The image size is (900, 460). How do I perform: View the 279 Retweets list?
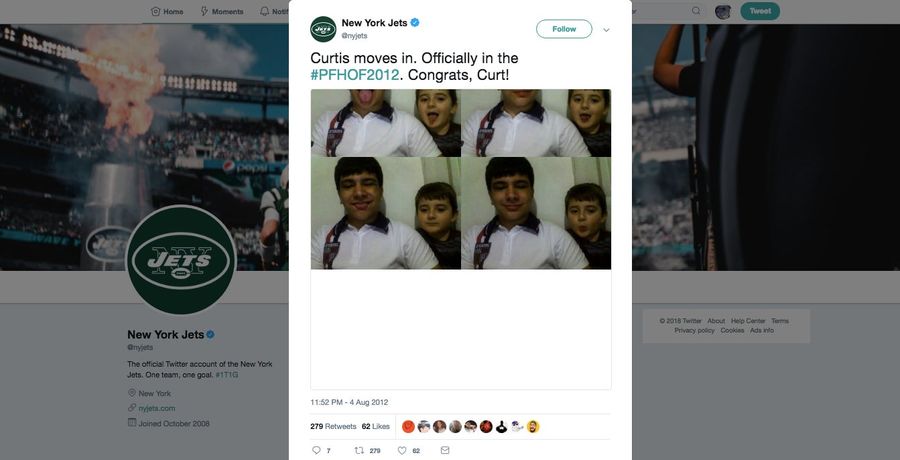coord(333,426)
